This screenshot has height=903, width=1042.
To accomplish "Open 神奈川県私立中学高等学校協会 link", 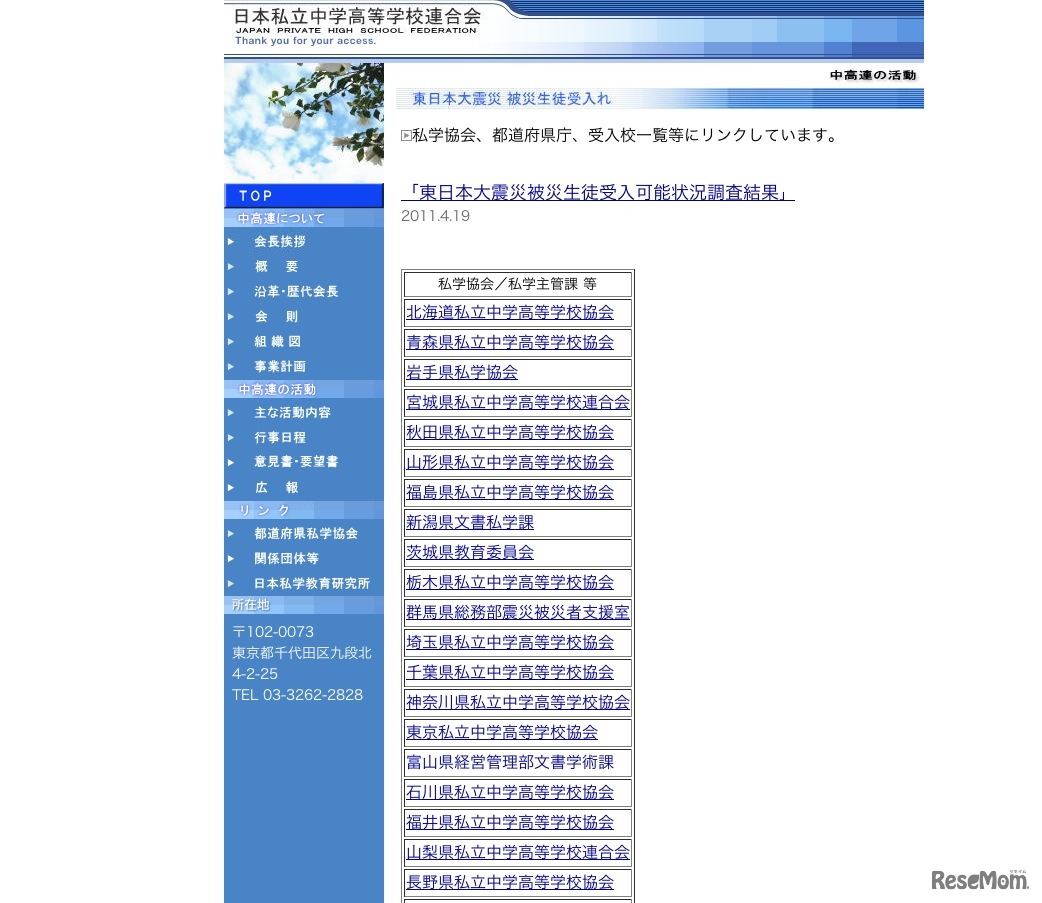I will pyautogui.click(x=518, y=702).
